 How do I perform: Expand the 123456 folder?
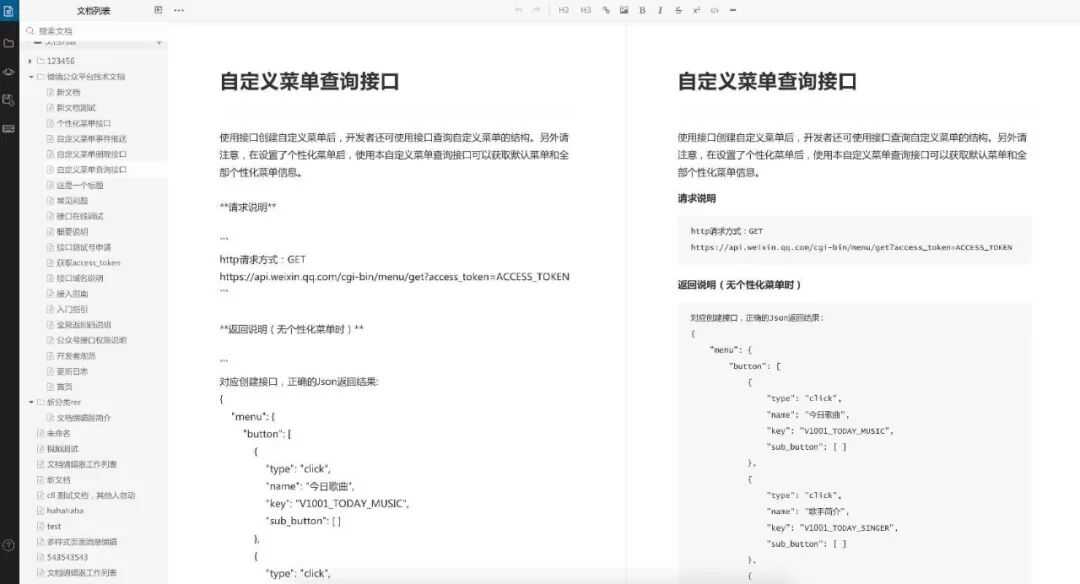click(30, 61)
